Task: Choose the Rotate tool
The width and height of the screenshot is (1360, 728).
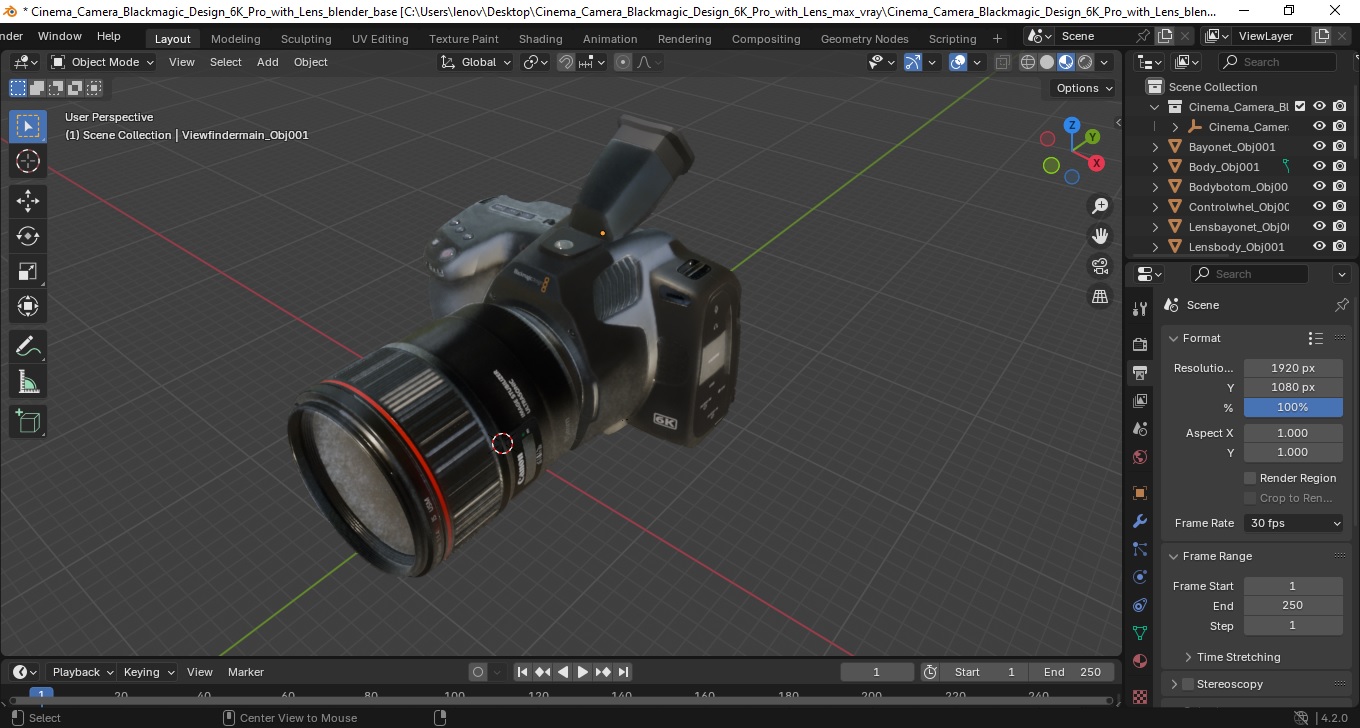Action: (x=28, y=236)
